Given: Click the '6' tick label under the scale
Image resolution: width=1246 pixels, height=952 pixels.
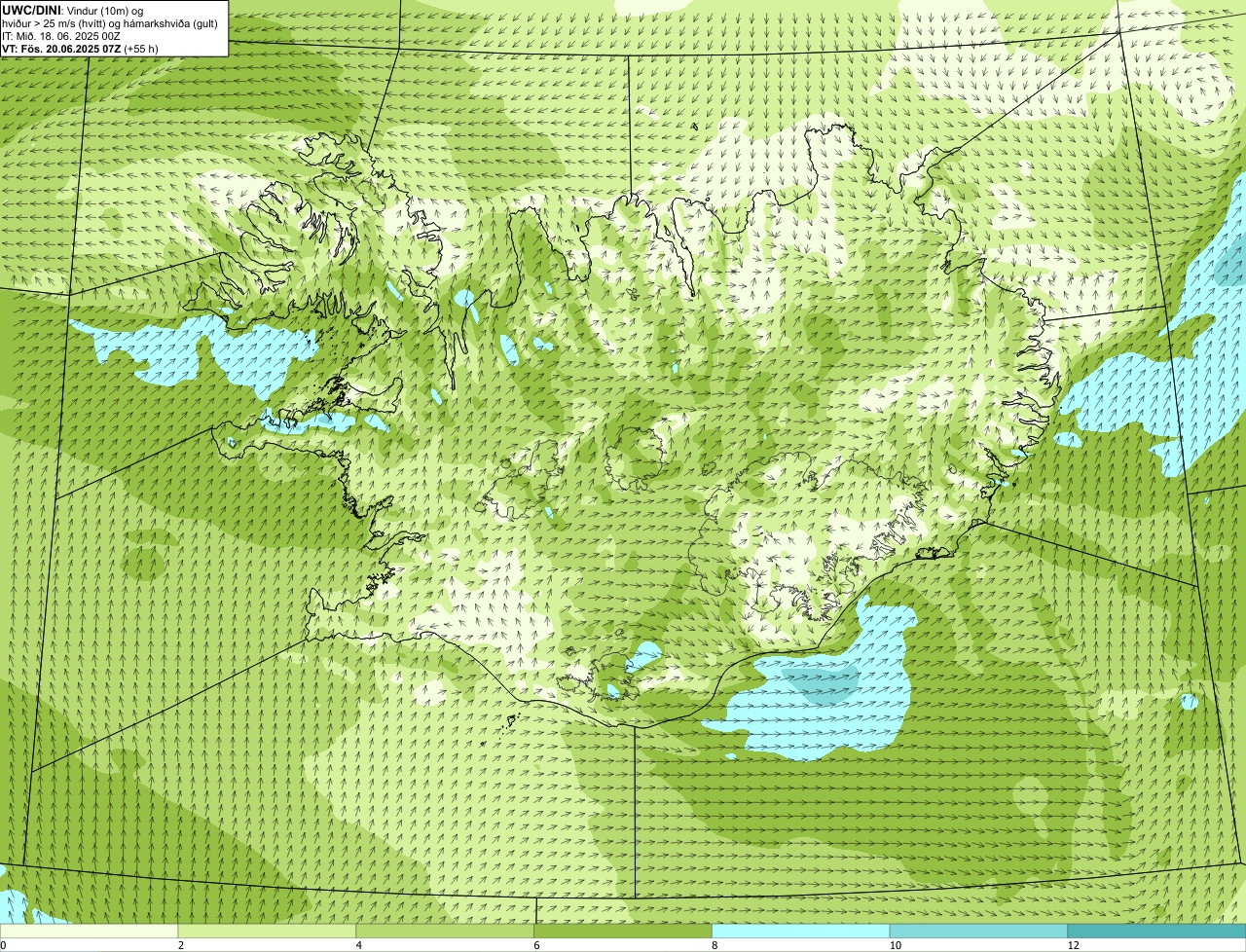Looking at the screenshot, I should click(x=537, y=945).
